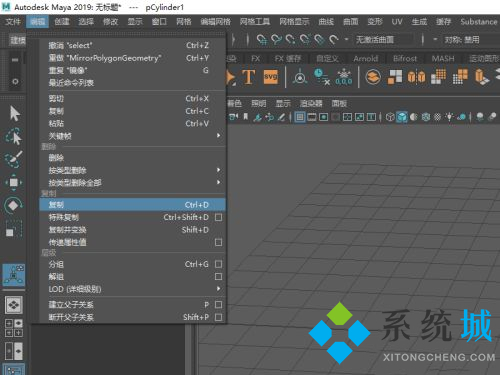
Task: Select the Move tool
Action: [14, 182]
